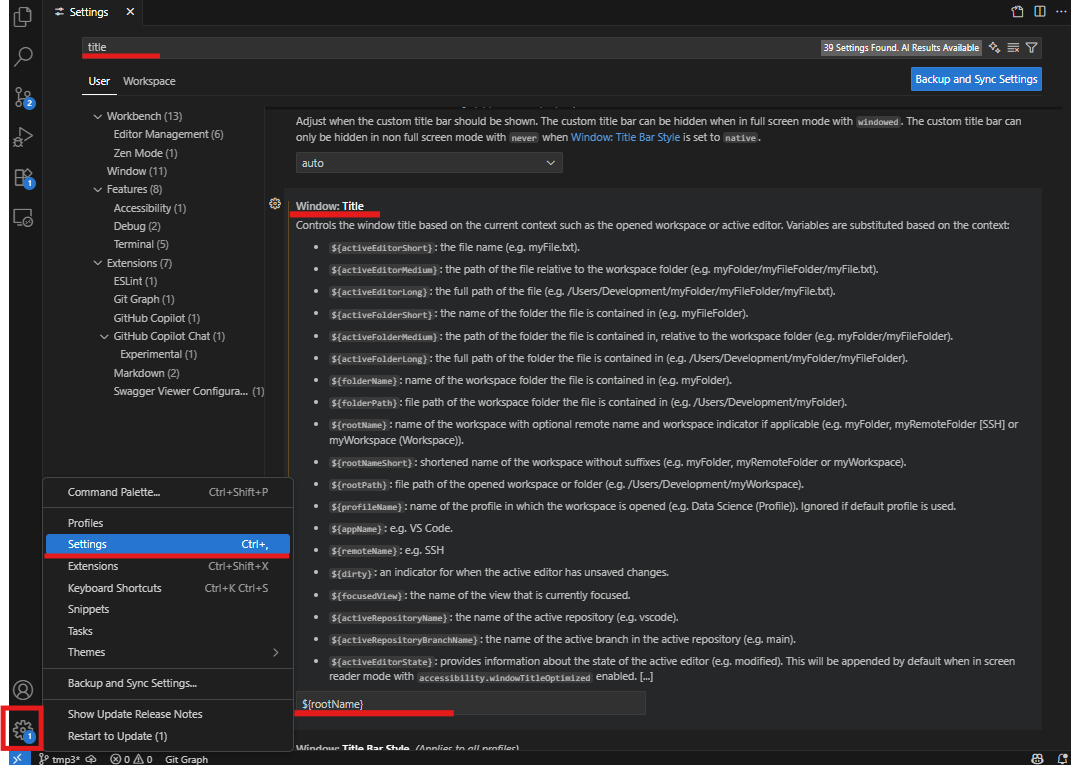Click the Open Settings (JSON) icon
Image resolution: width=1071 pixels, height=765 pixels.
coord(1018,12)
